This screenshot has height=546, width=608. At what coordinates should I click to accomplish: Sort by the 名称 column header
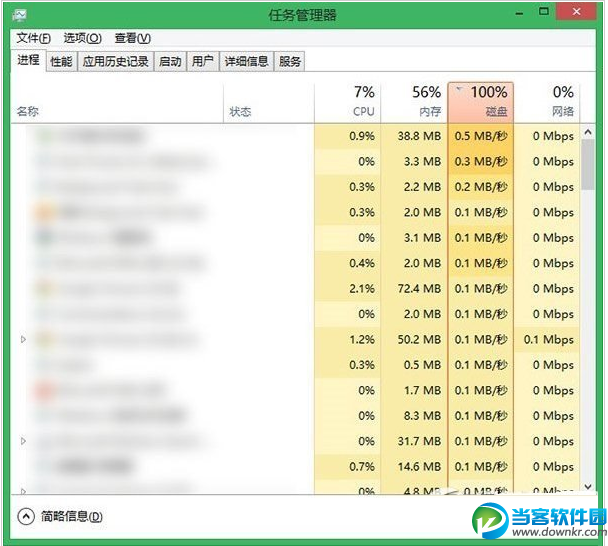coord(117,103)
